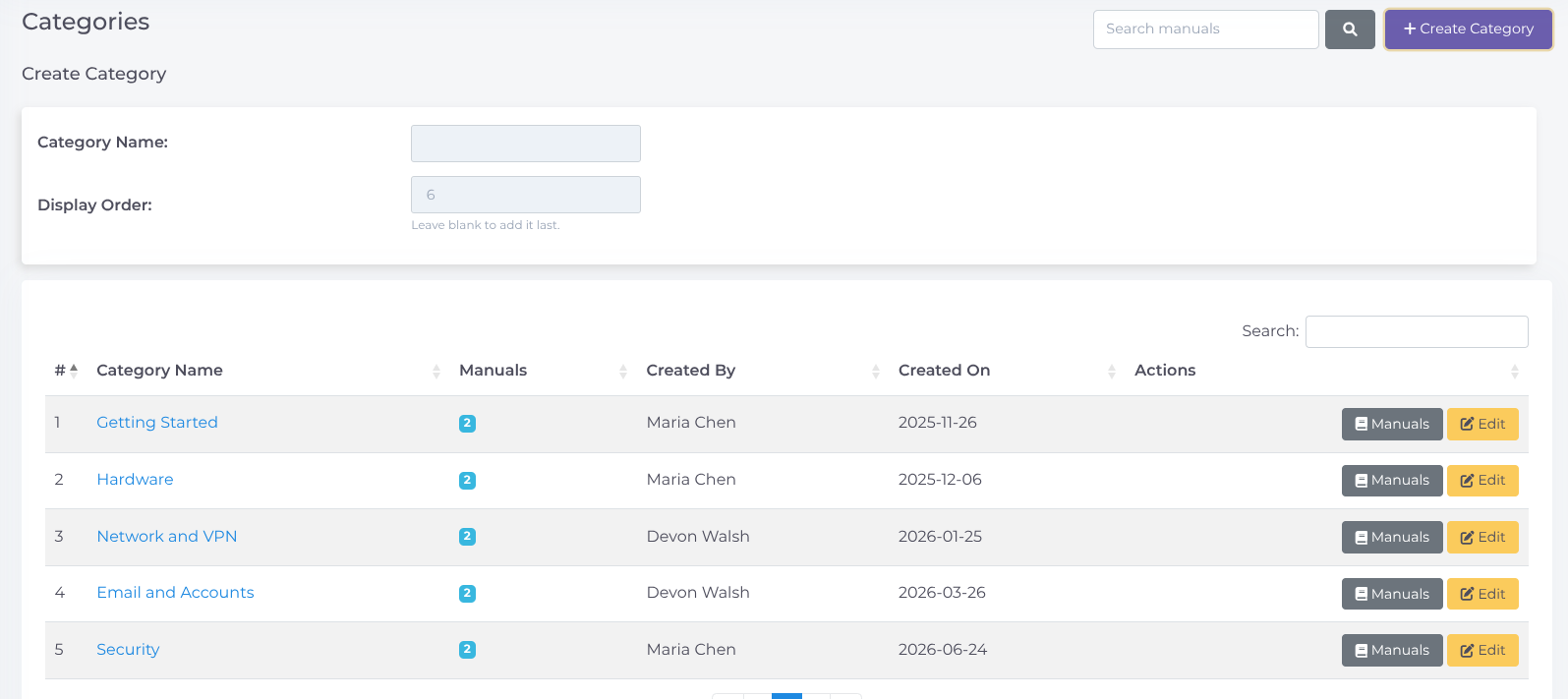Edit the Hardware category

pyautogui.click(x=1482, y=481)
